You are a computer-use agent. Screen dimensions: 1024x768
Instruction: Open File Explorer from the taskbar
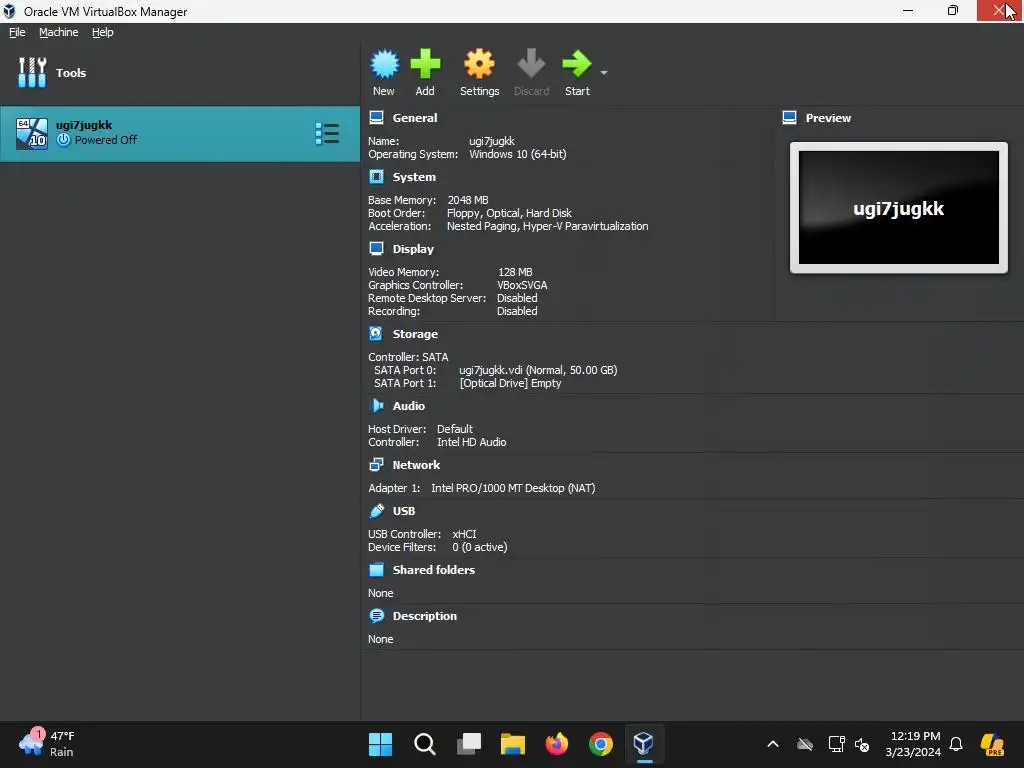pos(513,744)
